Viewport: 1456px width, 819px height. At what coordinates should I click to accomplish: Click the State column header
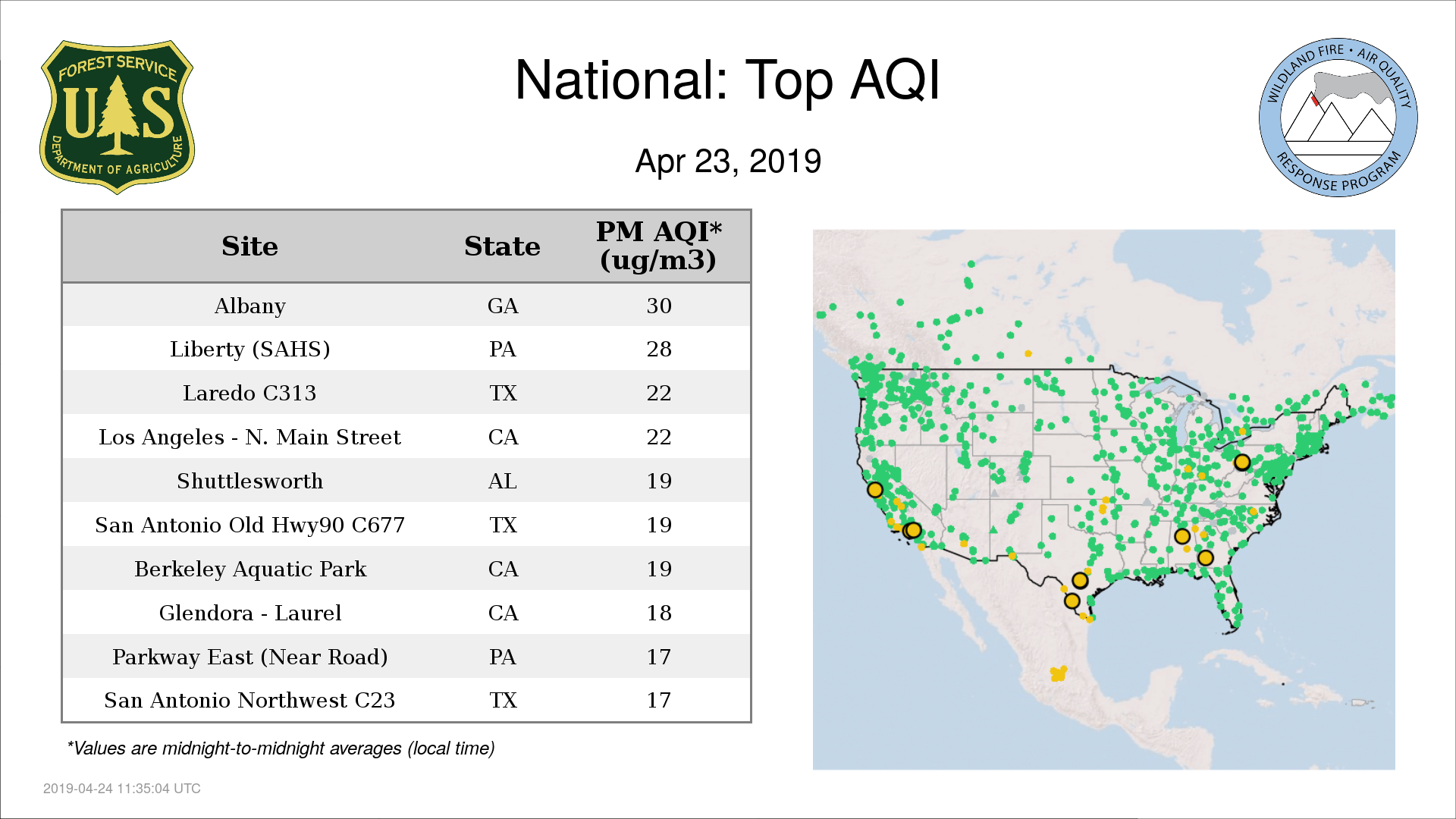tap(502, 246)
